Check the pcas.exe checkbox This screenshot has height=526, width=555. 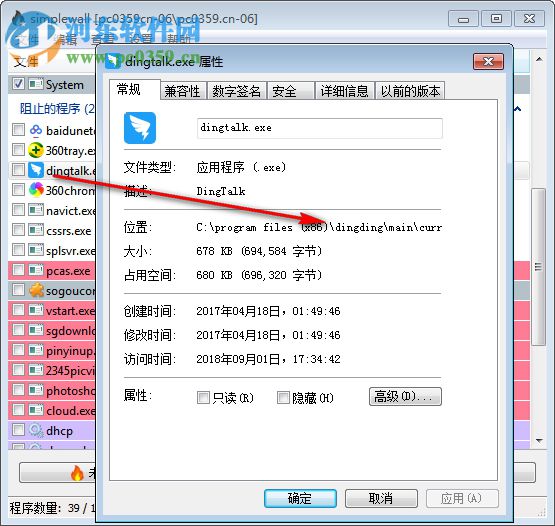pyautogui.click(x=18, y=270)
